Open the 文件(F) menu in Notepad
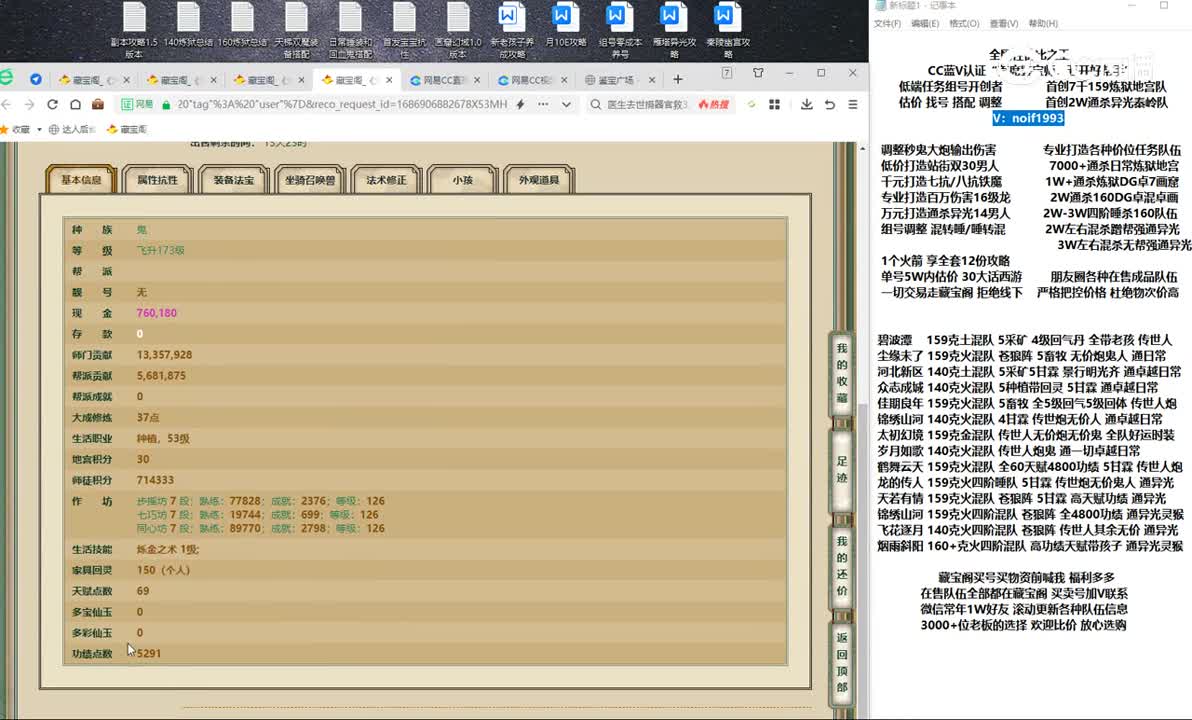The image size is (1192, 720). [887, 24]
